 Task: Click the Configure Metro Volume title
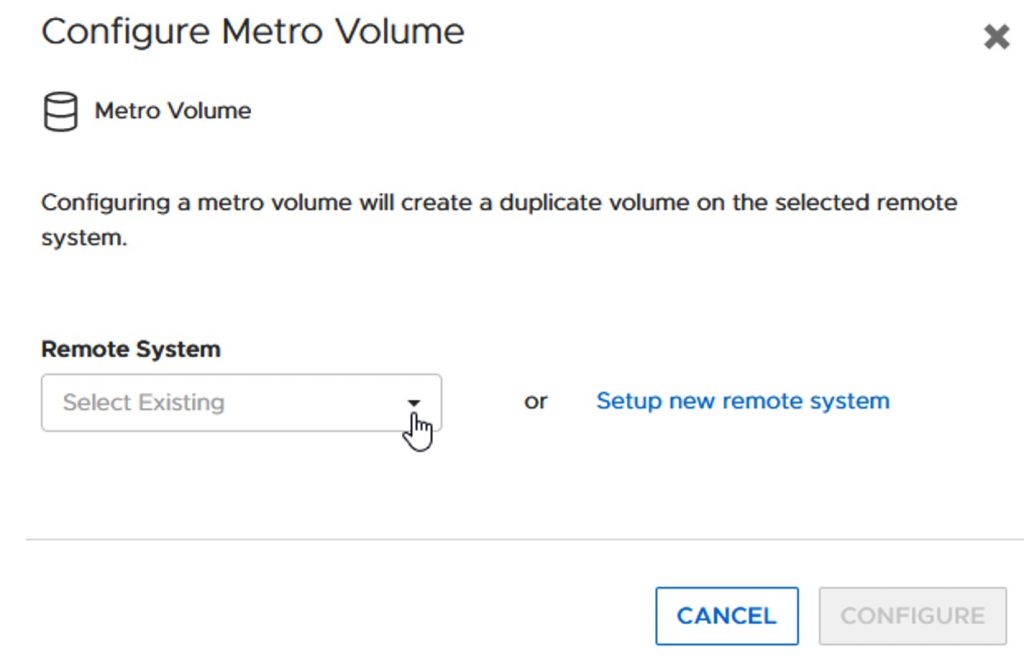click(x=253, y=31)
